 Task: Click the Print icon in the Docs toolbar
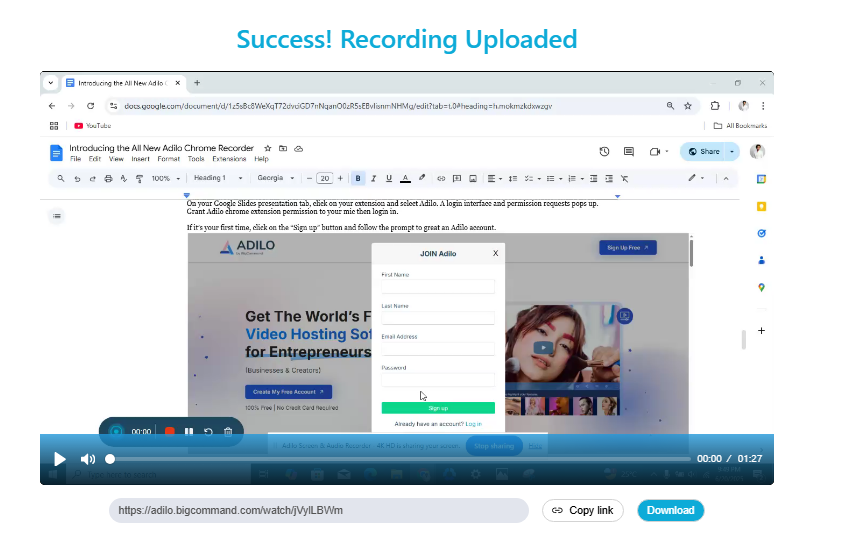[x=108, y=178]
